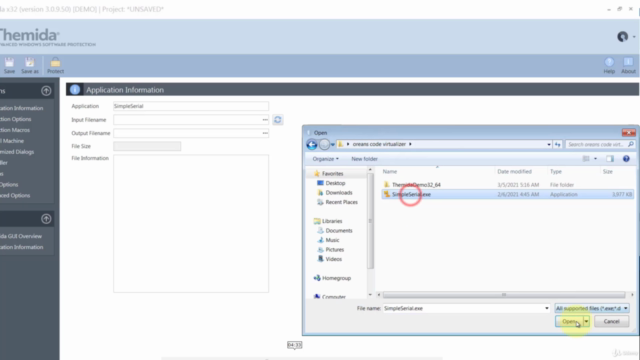Cancel the Open dialog

(x=611, y=322)
